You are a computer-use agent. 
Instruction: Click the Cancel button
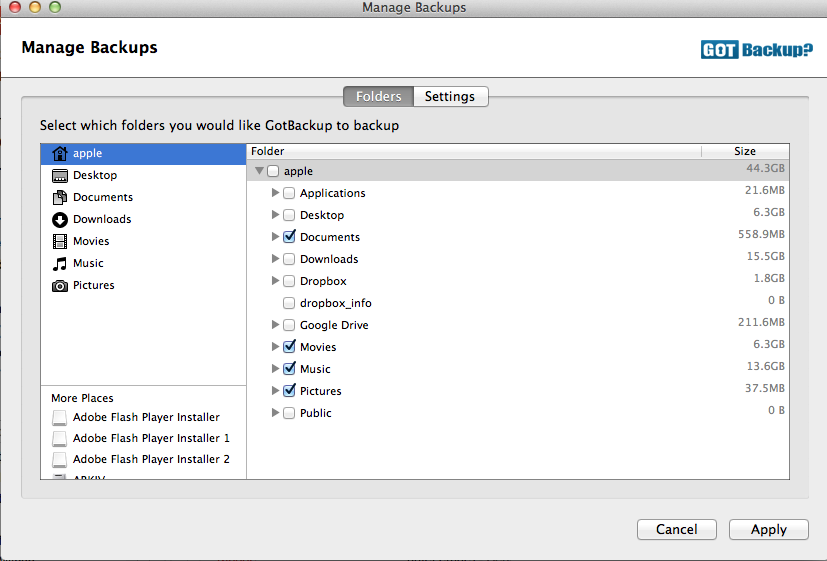677,530
